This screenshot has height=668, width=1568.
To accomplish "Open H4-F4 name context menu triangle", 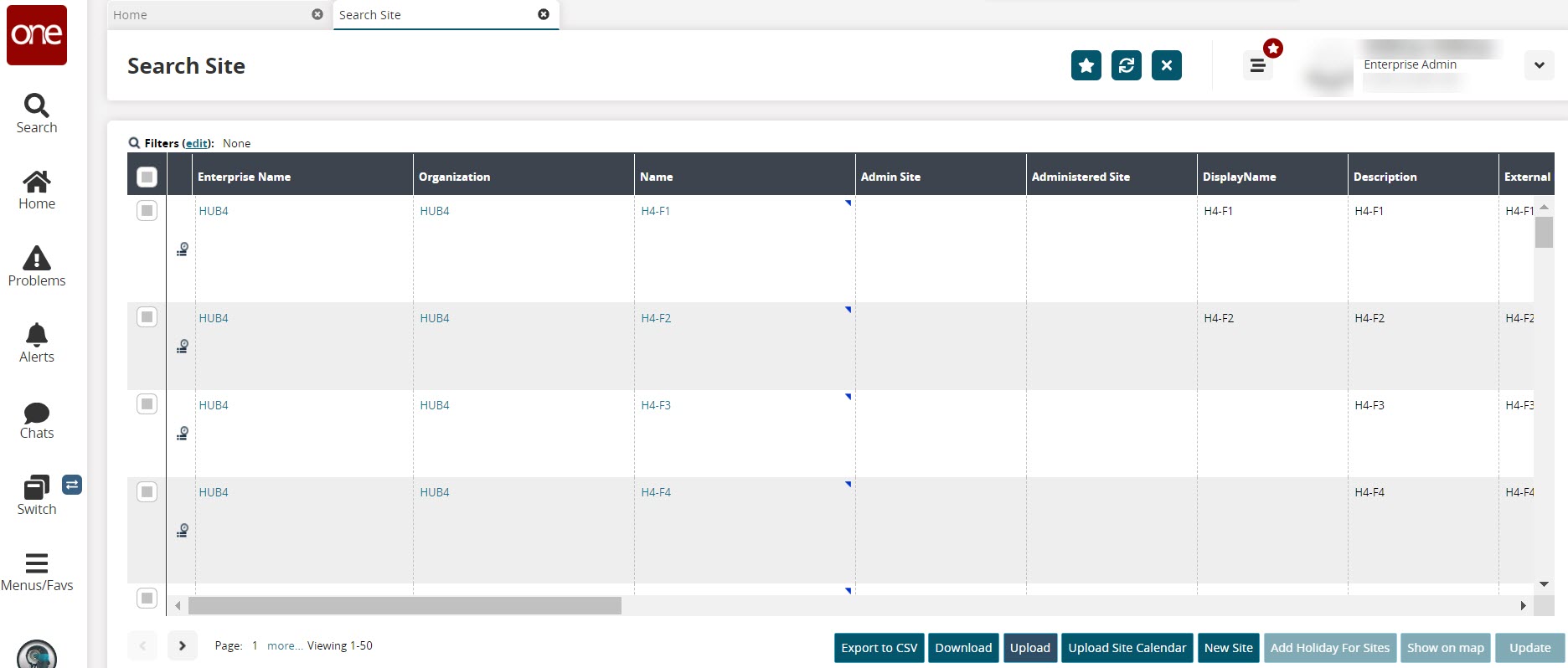I will tap(848, 484).
